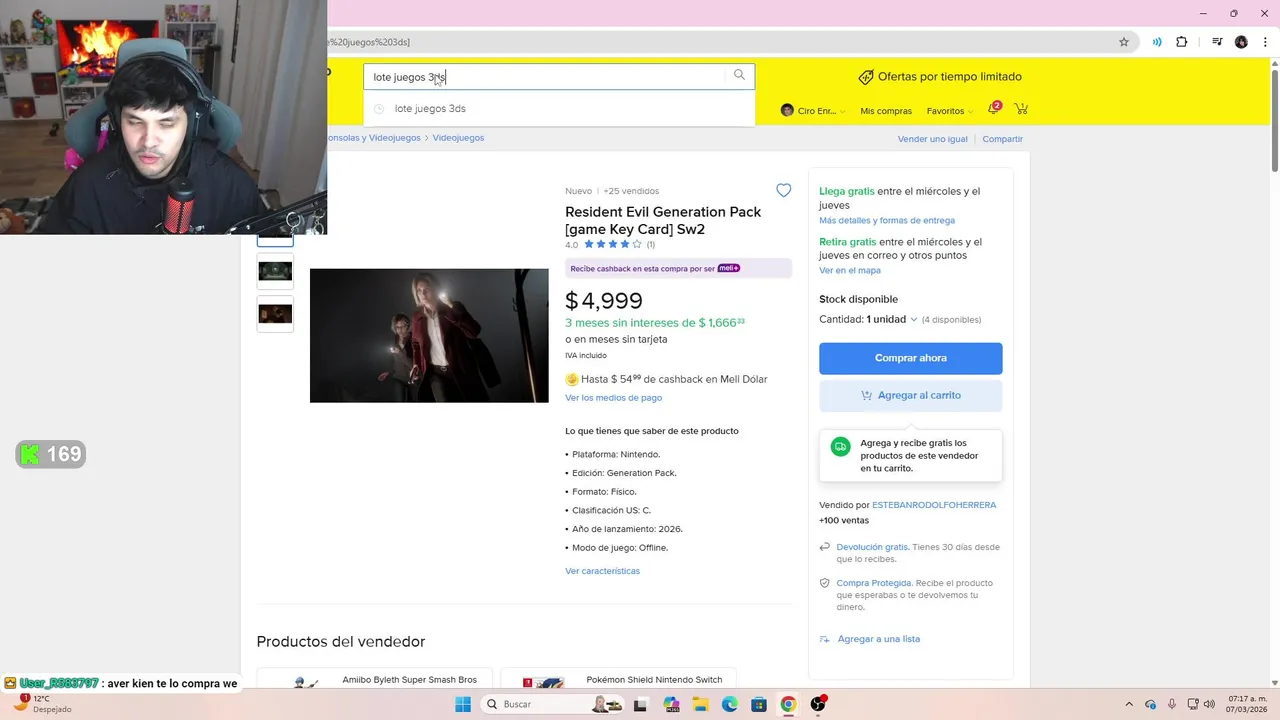Click the Compartir link
Image resolution: width=1280 pixels, height=720 pixels.
[x=1002, y=139]
